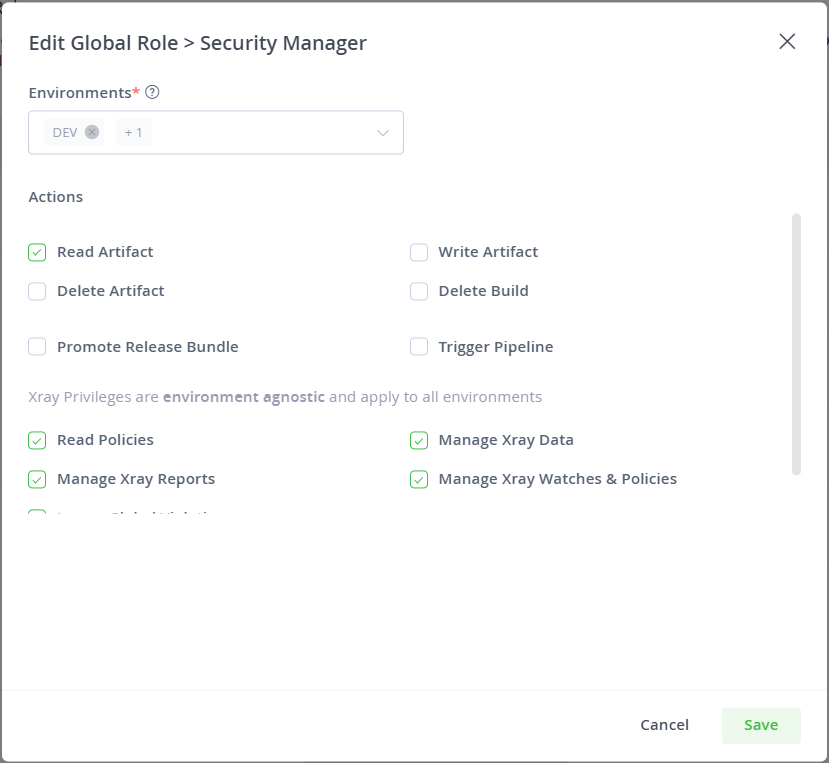
Task: Uncheck Manage Xray Data
Action: [x=419, y=440]
